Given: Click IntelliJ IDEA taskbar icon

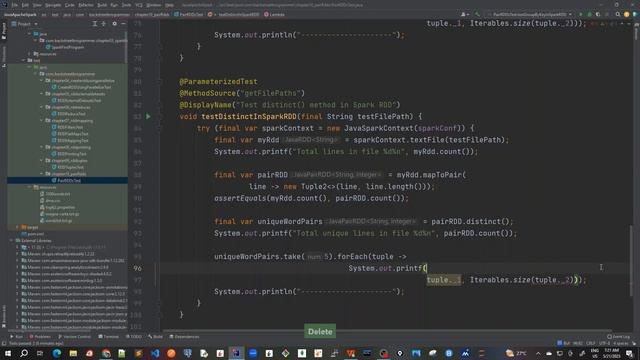Looking at the screenshot, I should click(236, 353).
